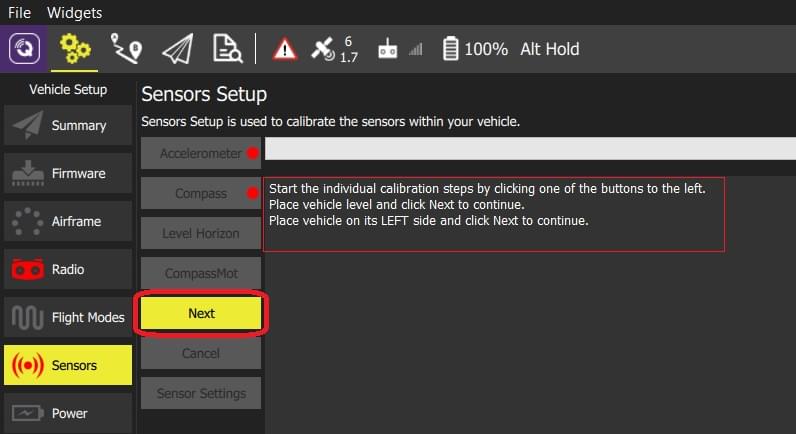
Task: Click the RC radio signal icon
Action: coord(398,49)
